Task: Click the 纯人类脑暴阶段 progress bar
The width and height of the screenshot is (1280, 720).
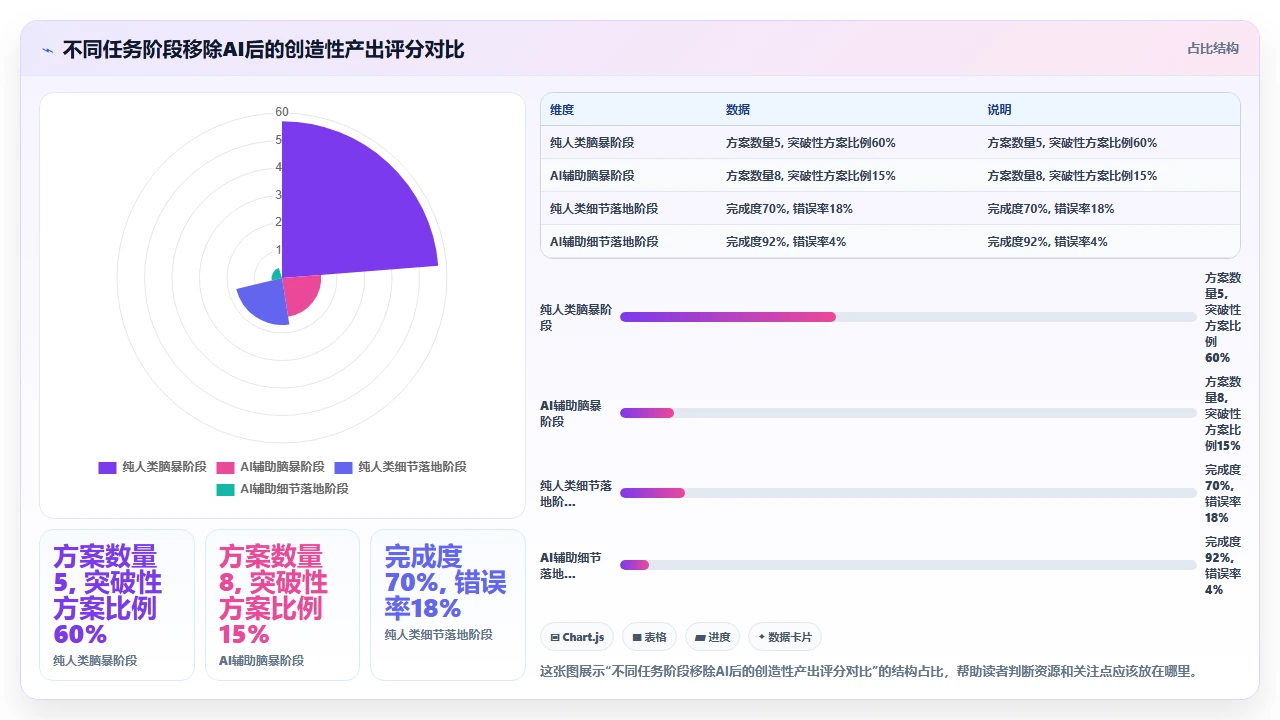Action: [908, 317]
